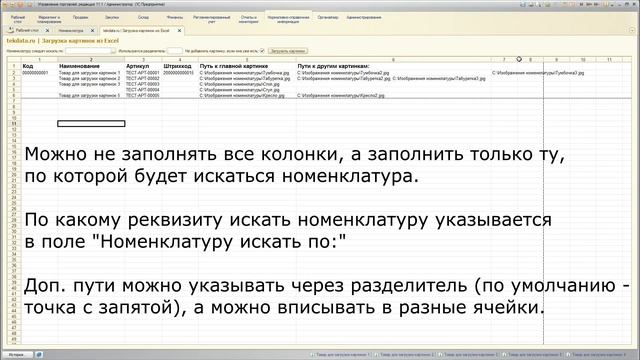Select the Наименование header cell
Screen dimensions: 640x360
pyautogui.click(x=91, y=66)
